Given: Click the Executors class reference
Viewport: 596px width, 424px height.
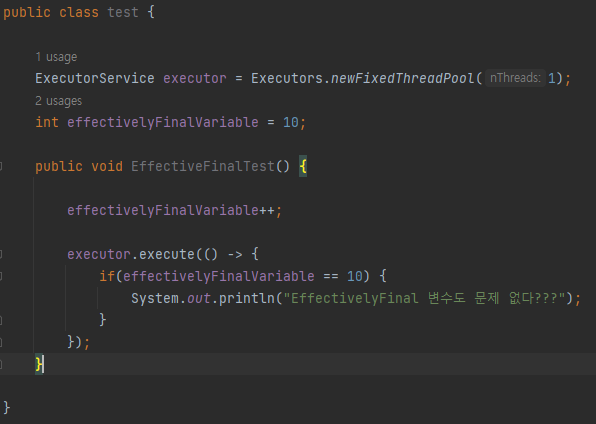Looking at the screenshot, I should tap(287, 78).
